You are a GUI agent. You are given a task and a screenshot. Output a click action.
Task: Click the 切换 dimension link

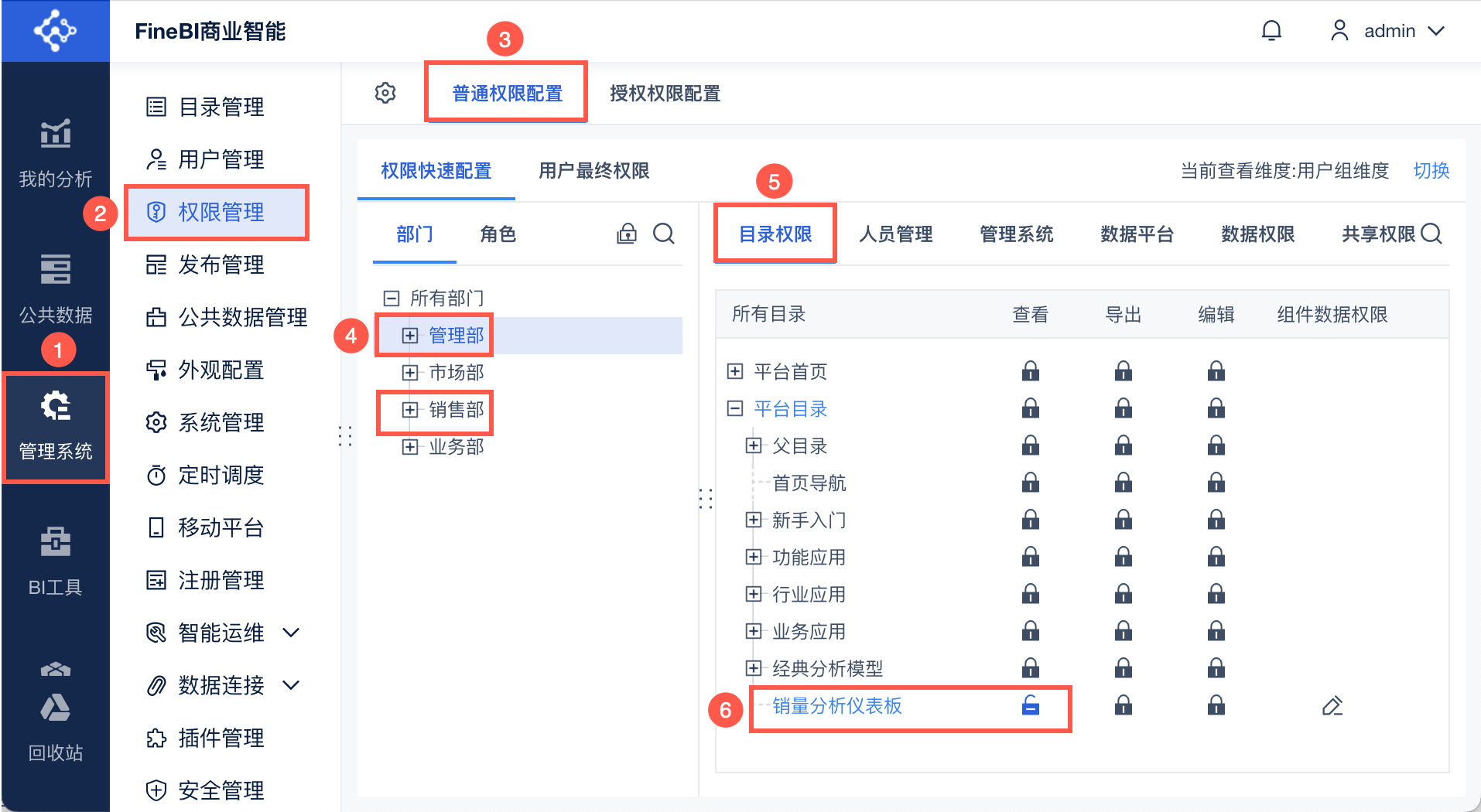click(x=1431, y=171)
